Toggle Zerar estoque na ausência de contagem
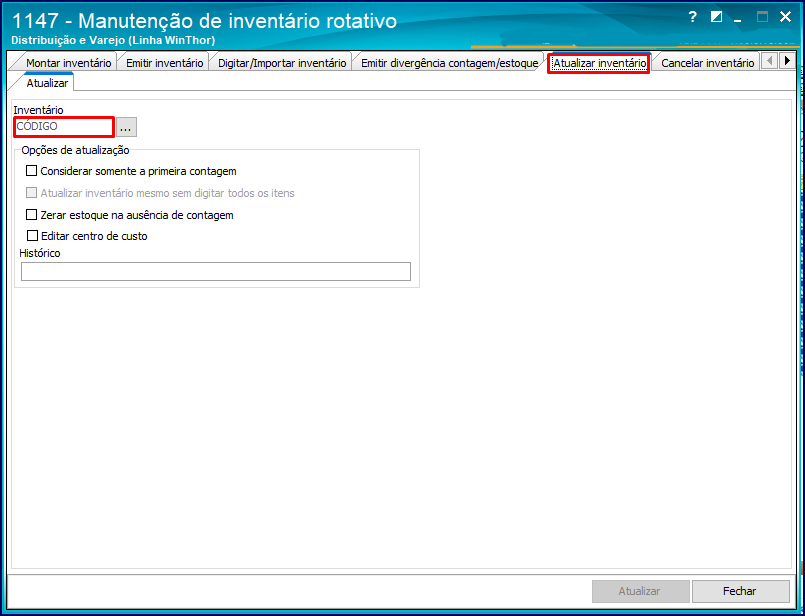 [32, 215]
